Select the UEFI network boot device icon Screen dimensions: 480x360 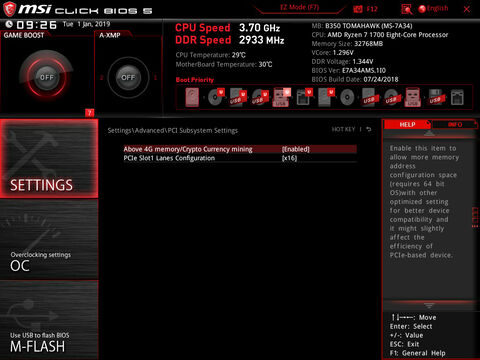(x=304, y=97)
